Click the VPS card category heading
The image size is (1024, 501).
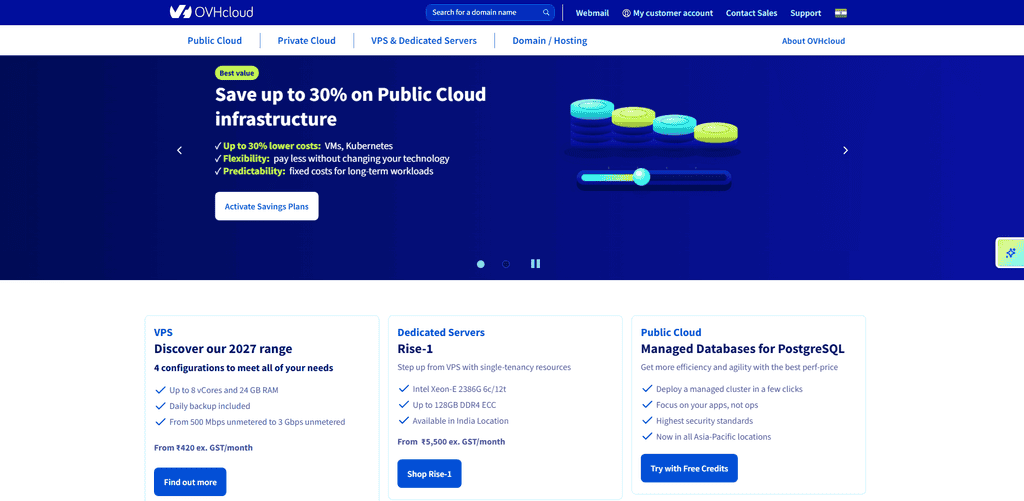[x=163, y=332]
